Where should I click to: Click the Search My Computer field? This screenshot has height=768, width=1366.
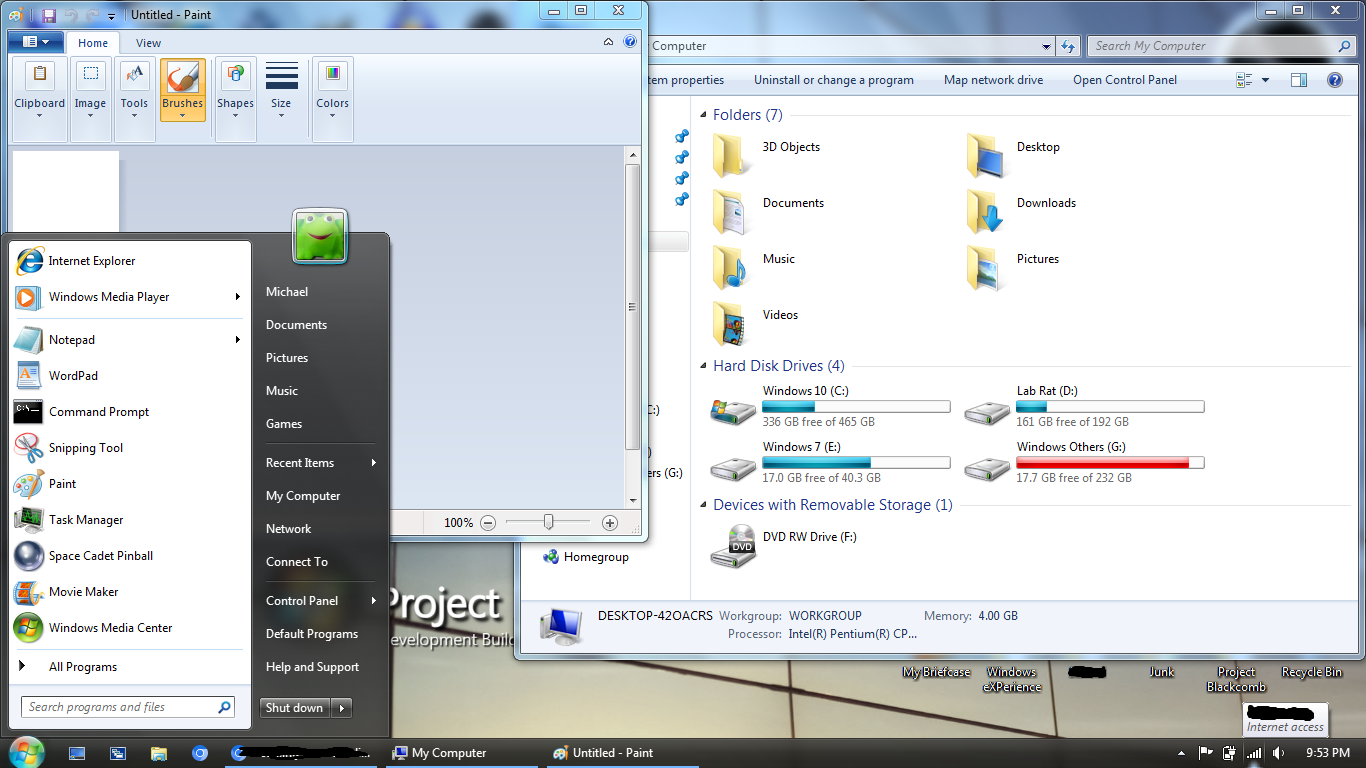click(1221, 46)
